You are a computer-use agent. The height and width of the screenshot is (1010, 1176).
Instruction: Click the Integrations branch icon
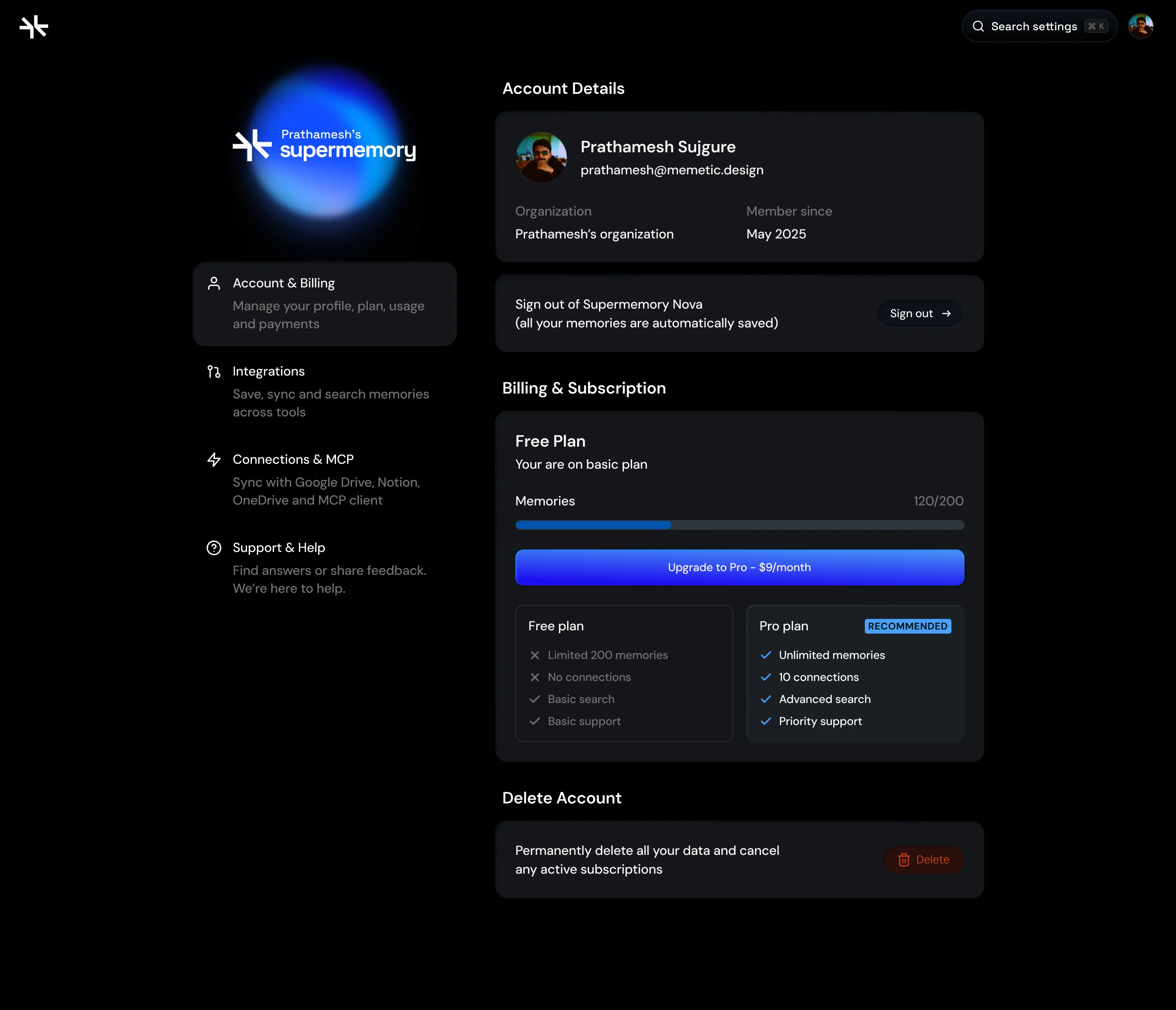pos(214,372)
